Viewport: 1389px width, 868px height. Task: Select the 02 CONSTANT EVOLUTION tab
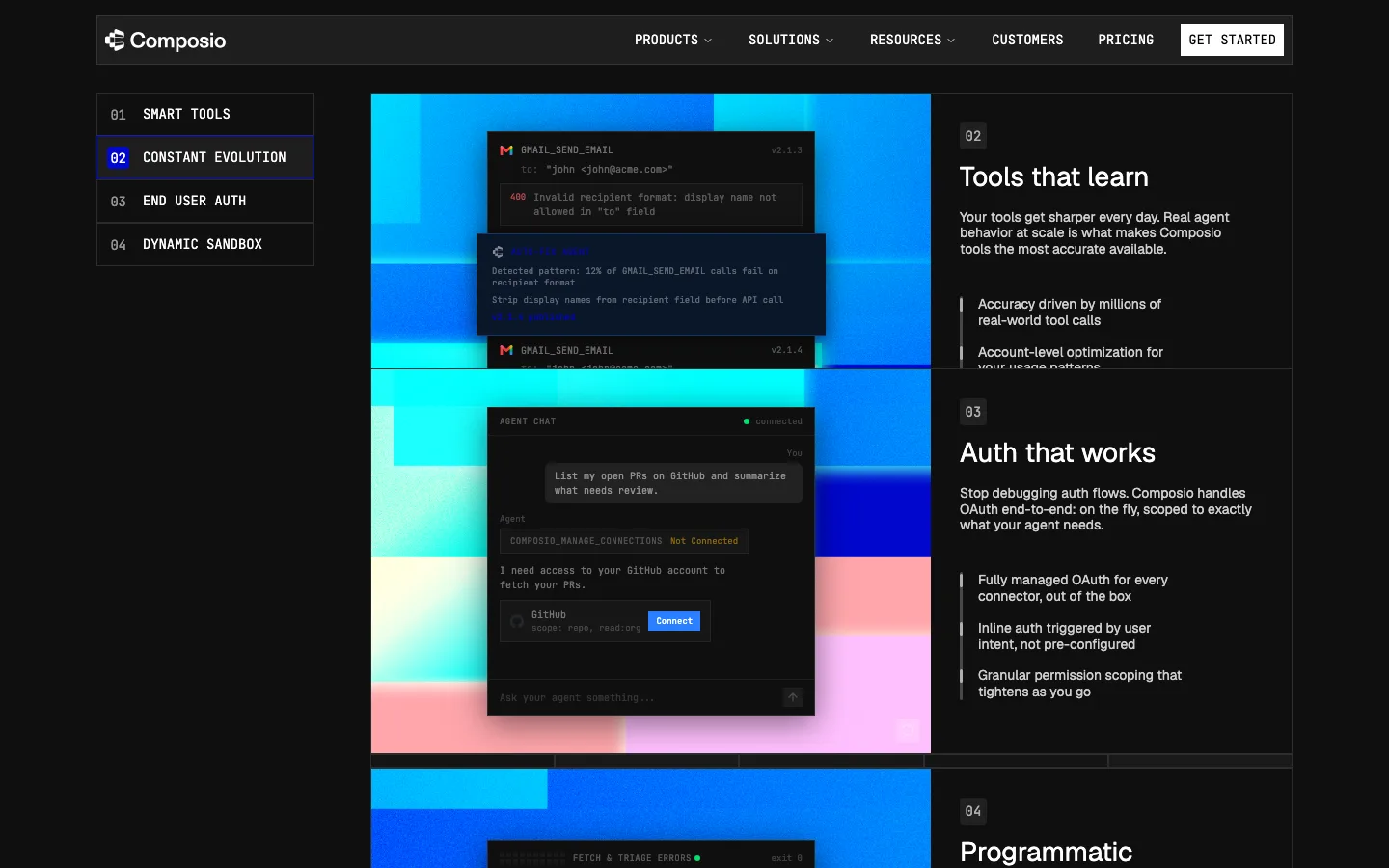click(x=205, y=157)
